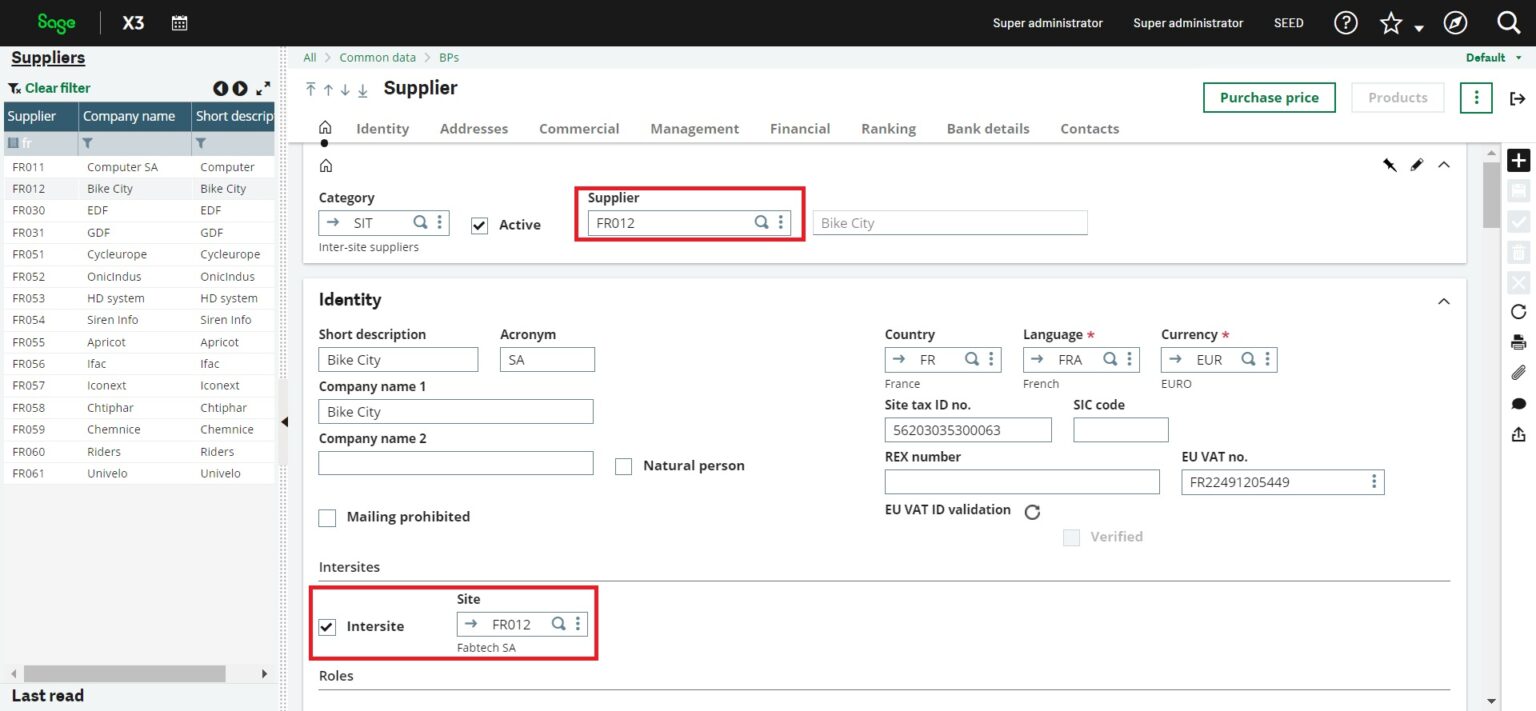
Task: Open the help question mark icon
Action: coord(1347,22)
